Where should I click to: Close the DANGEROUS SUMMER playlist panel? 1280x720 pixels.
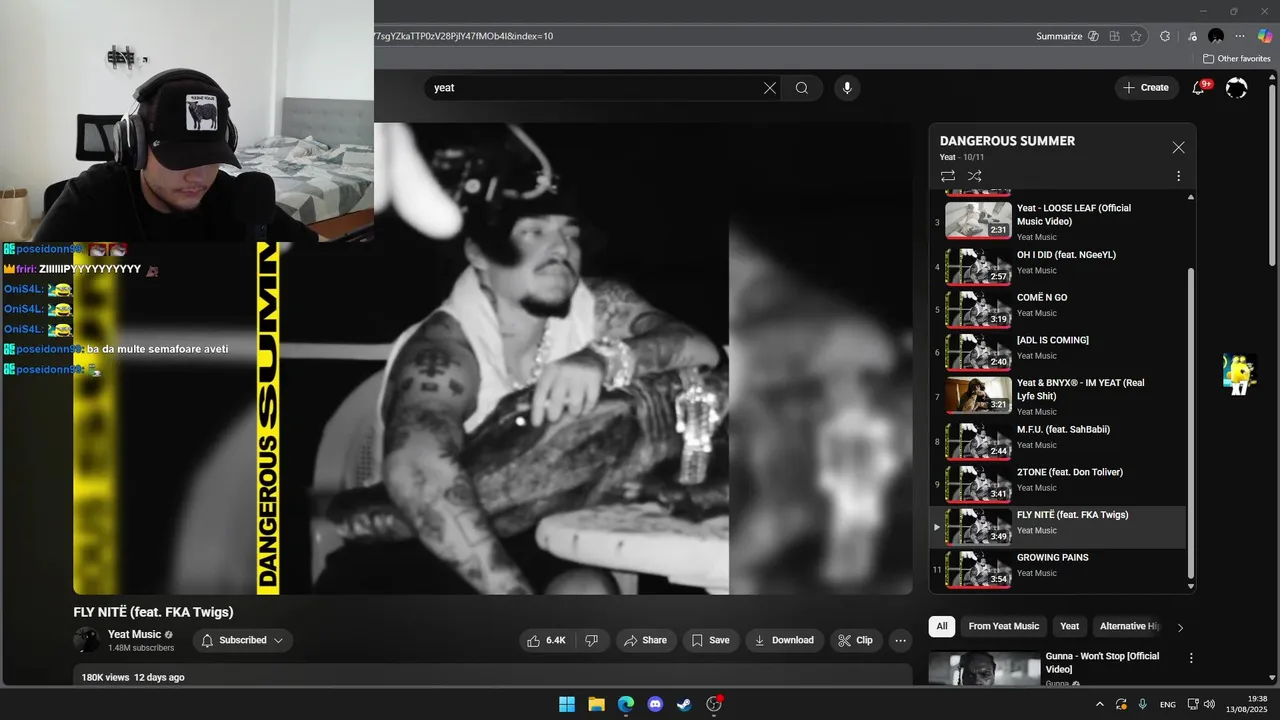[1178, 147]
